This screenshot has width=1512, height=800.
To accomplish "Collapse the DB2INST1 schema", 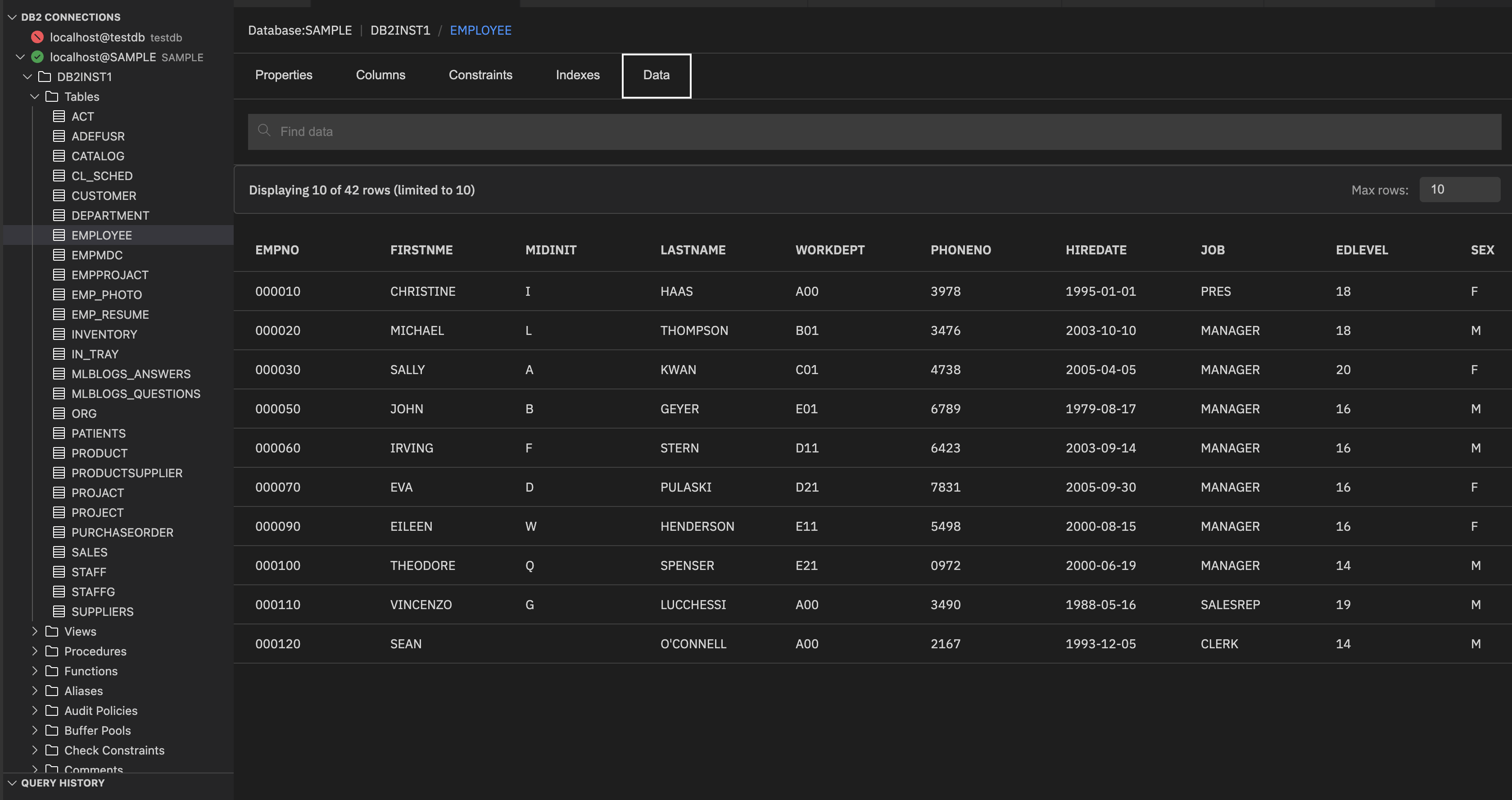I will click(x=27, y=76).
